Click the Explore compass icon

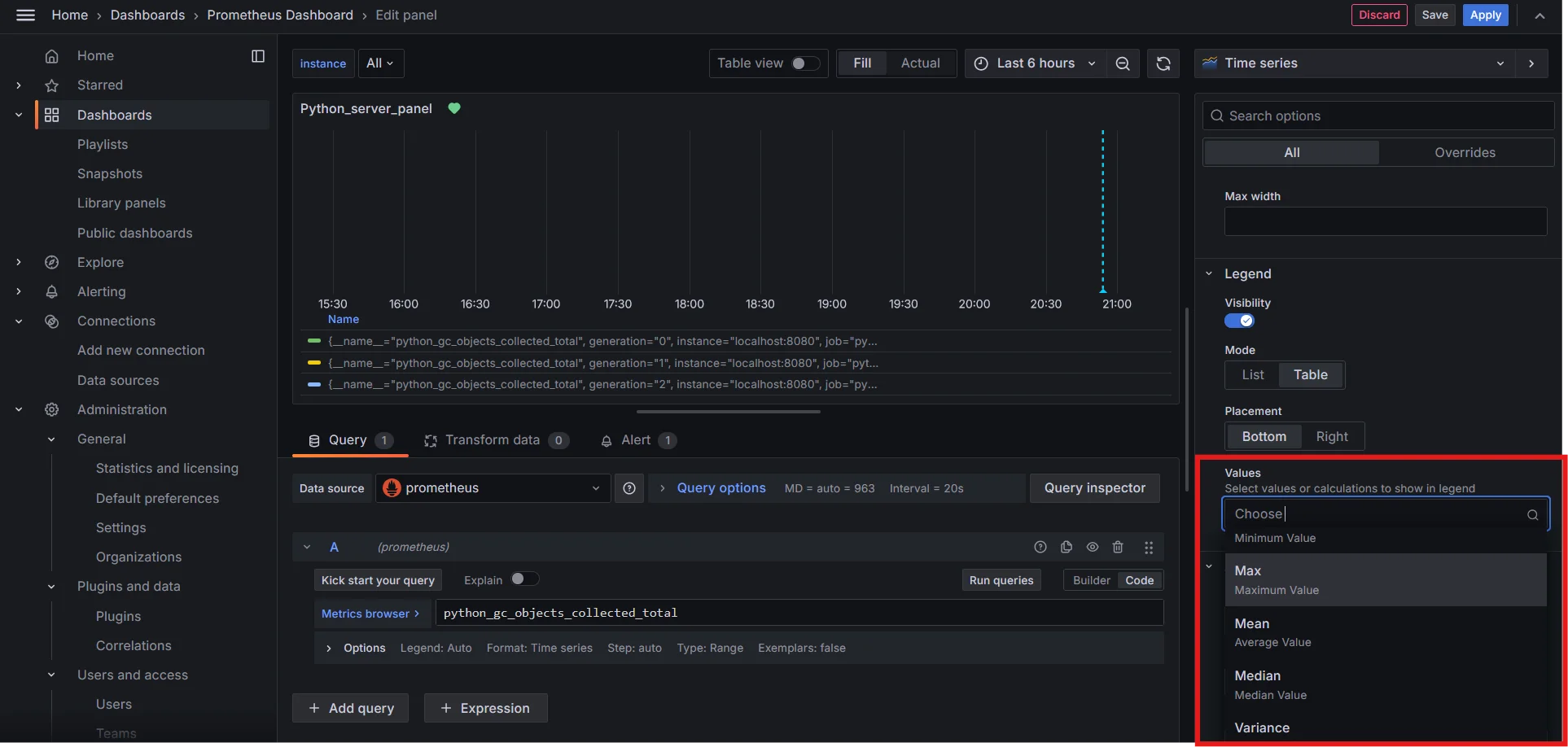pyautogui.click(x=51, y=262)
